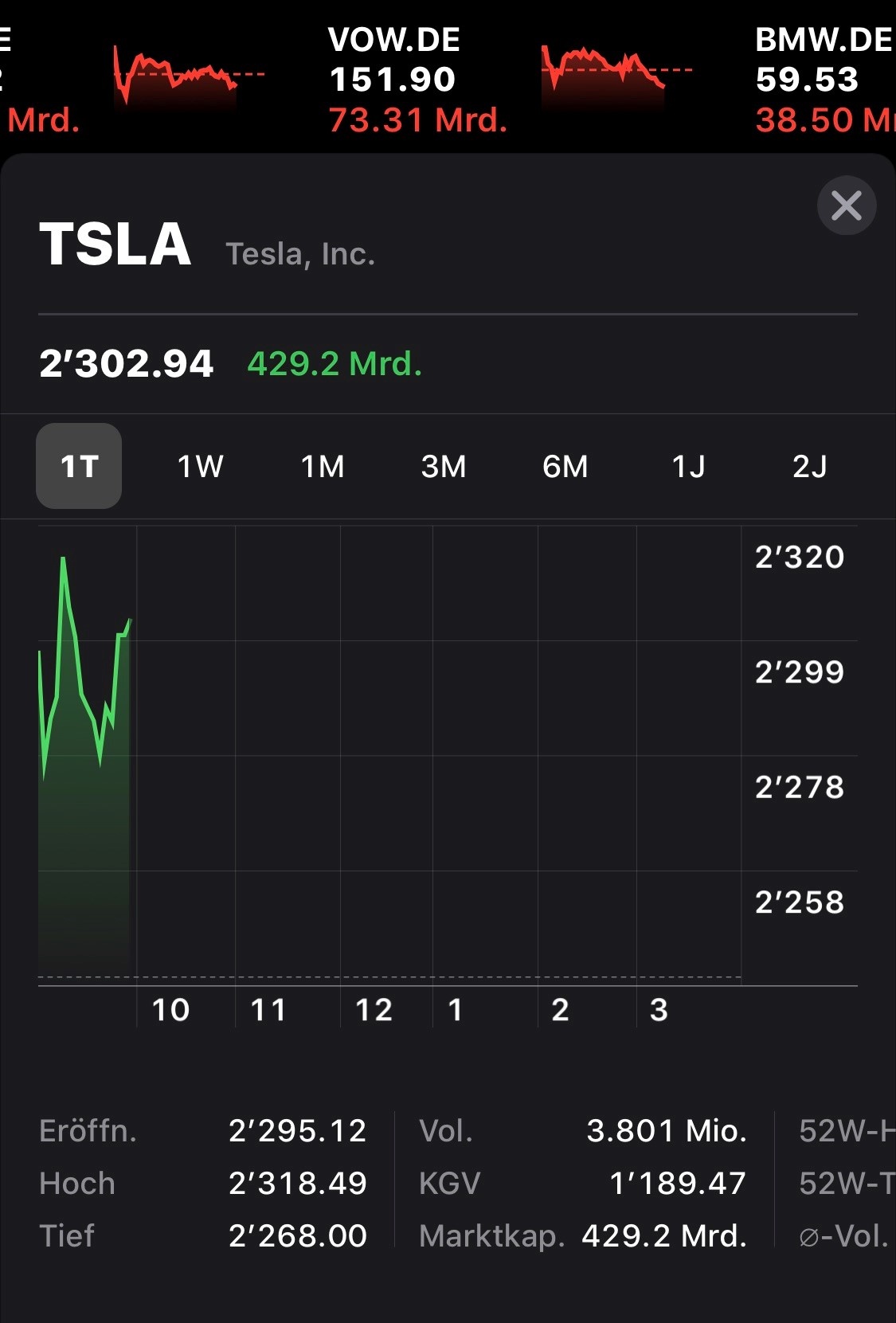Tap the Marktkap. 429.2 Mrd. row
This screenshot has height=1323, width=896.
coord(583,1236)
